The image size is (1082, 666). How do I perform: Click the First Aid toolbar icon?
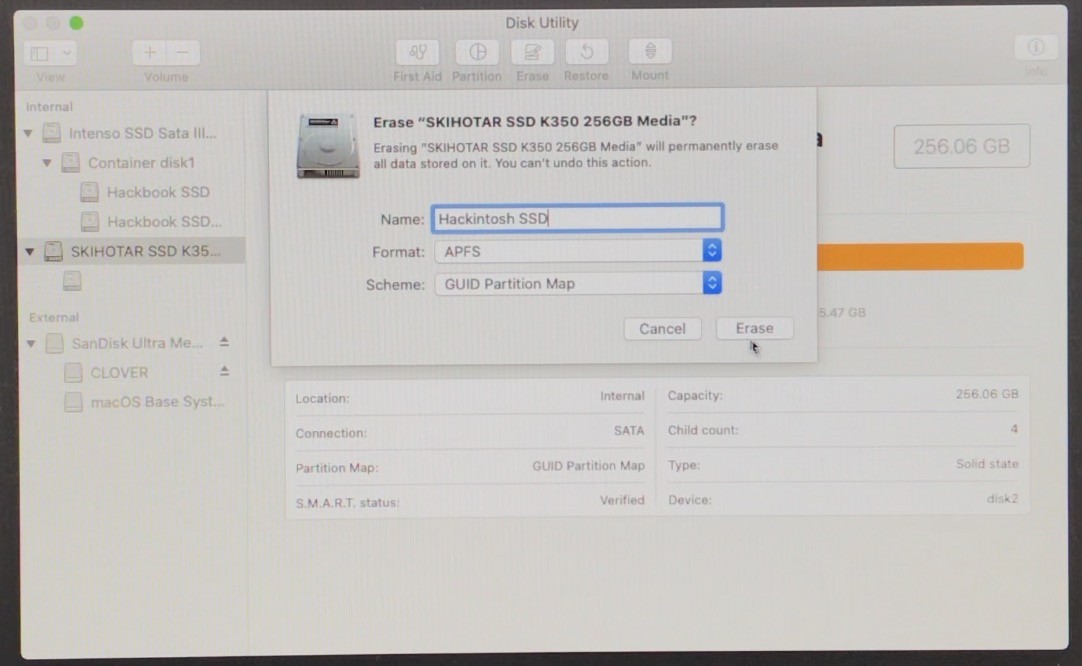[x=417, y=52]
